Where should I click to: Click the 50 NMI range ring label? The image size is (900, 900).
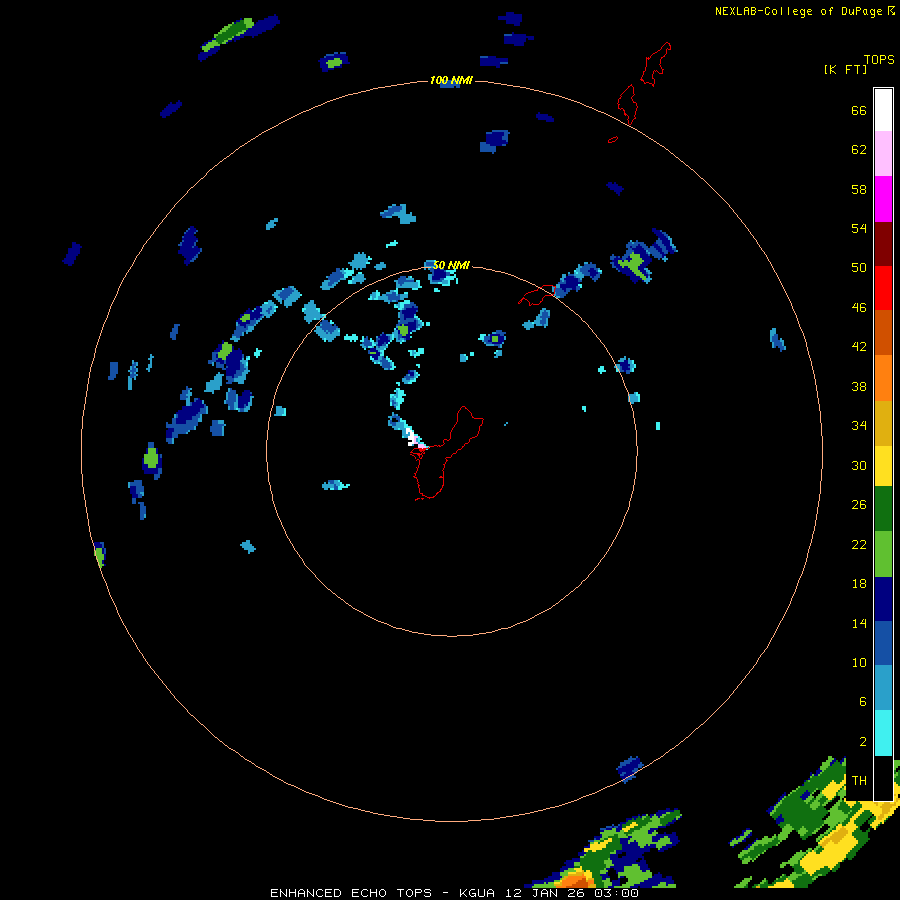(451, 265)
